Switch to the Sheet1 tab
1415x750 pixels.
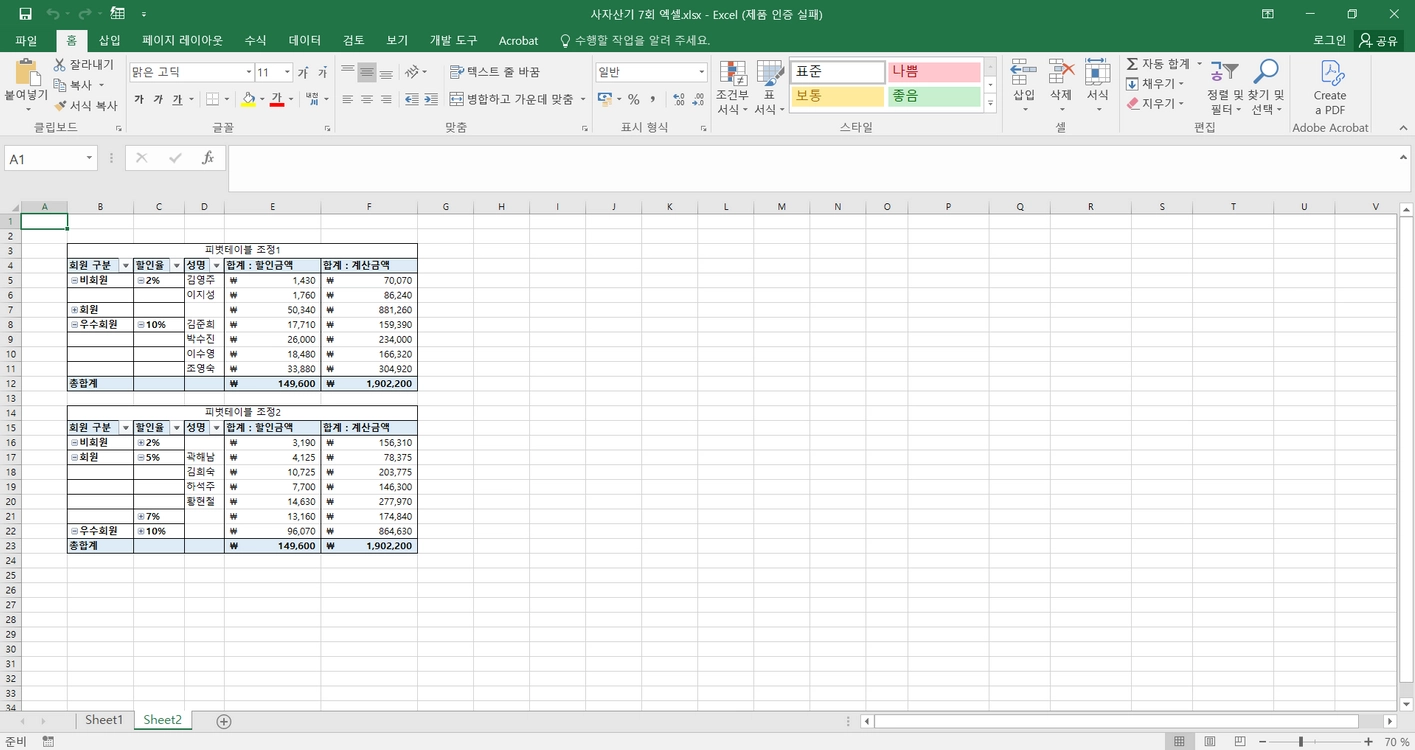[104, 720]
